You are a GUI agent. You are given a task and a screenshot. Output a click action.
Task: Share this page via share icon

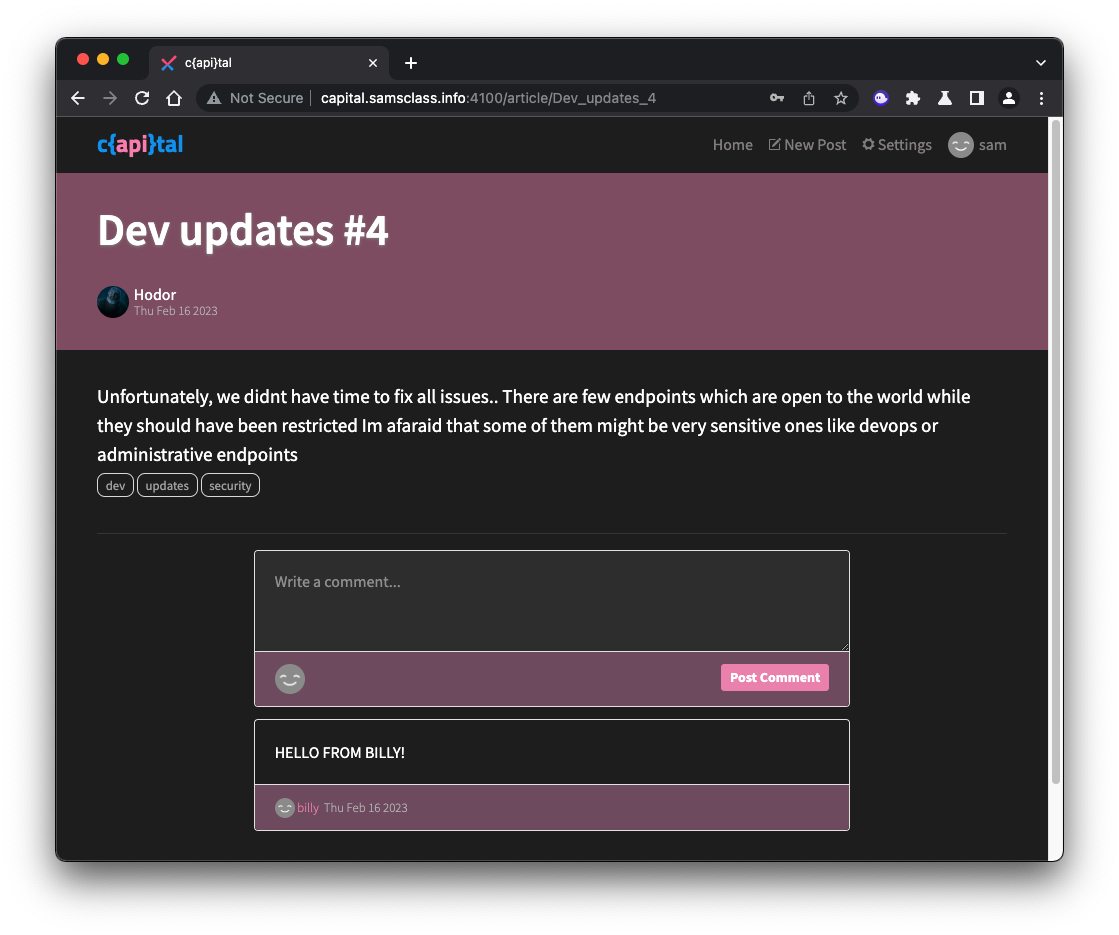tap(809, 98)
